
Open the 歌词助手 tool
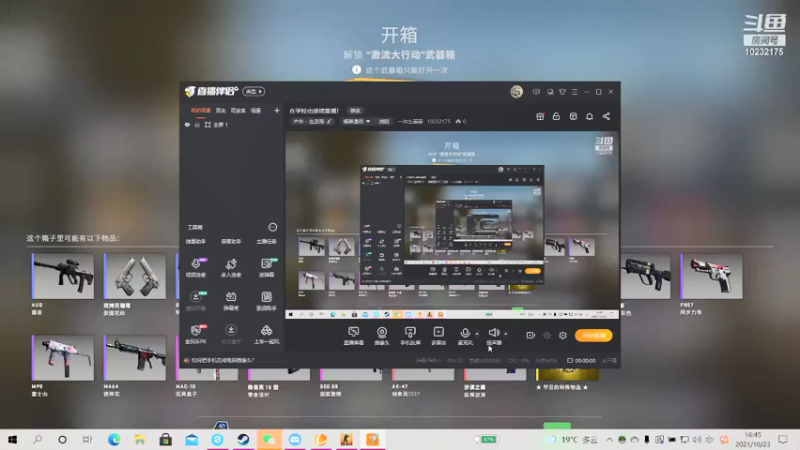(x=266, y=301)
